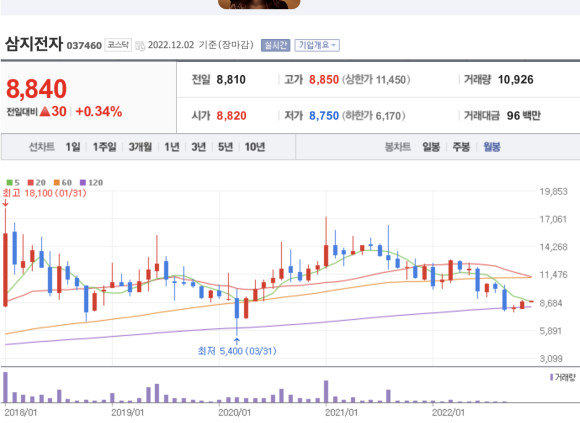
Task: Click the 코스닥 market badge
Action: pos(118,45)
